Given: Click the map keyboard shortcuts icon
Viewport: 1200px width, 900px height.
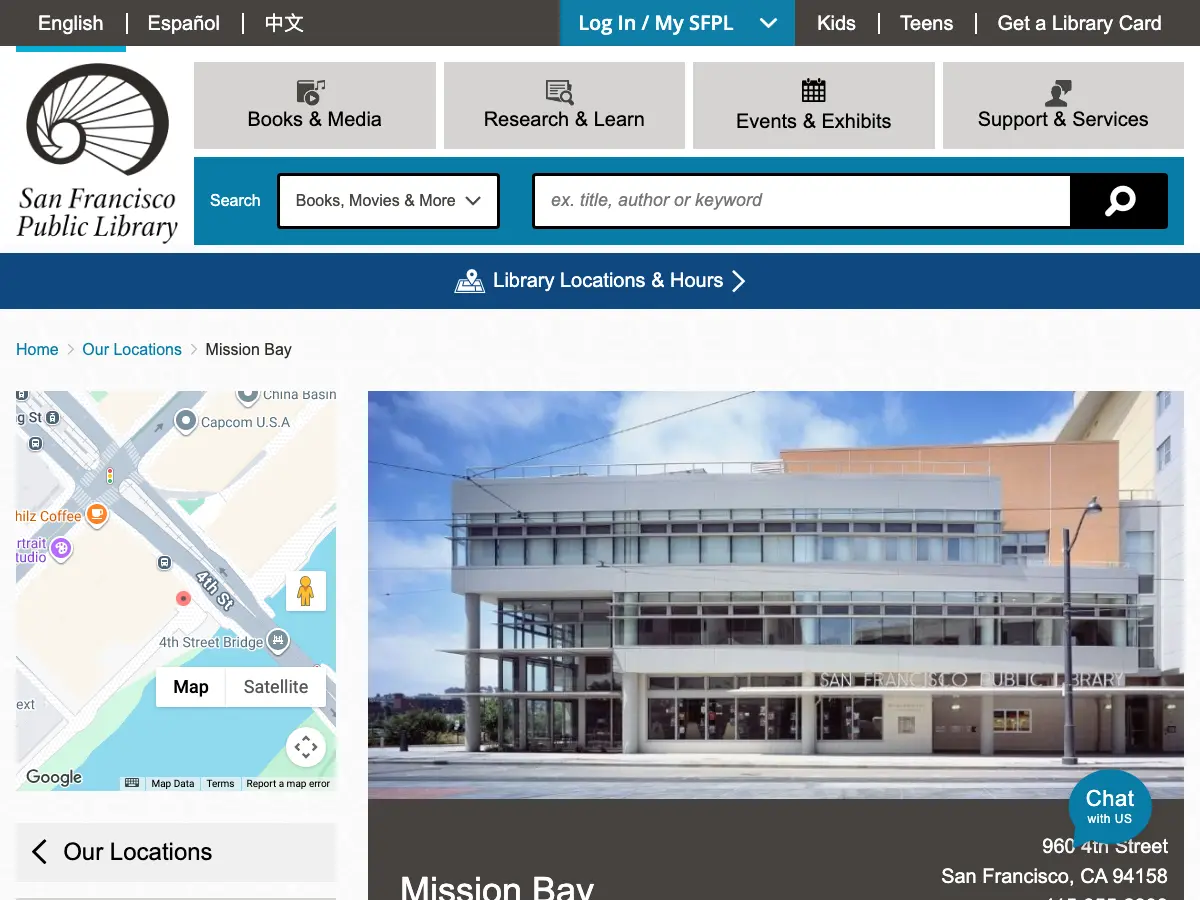Looking at the screenshot, I should click(x=132, y=783).
